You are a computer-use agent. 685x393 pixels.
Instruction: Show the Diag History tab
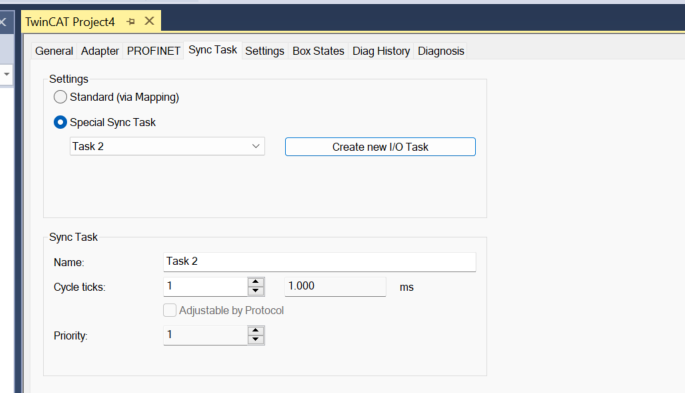click(x=381, y=51)
